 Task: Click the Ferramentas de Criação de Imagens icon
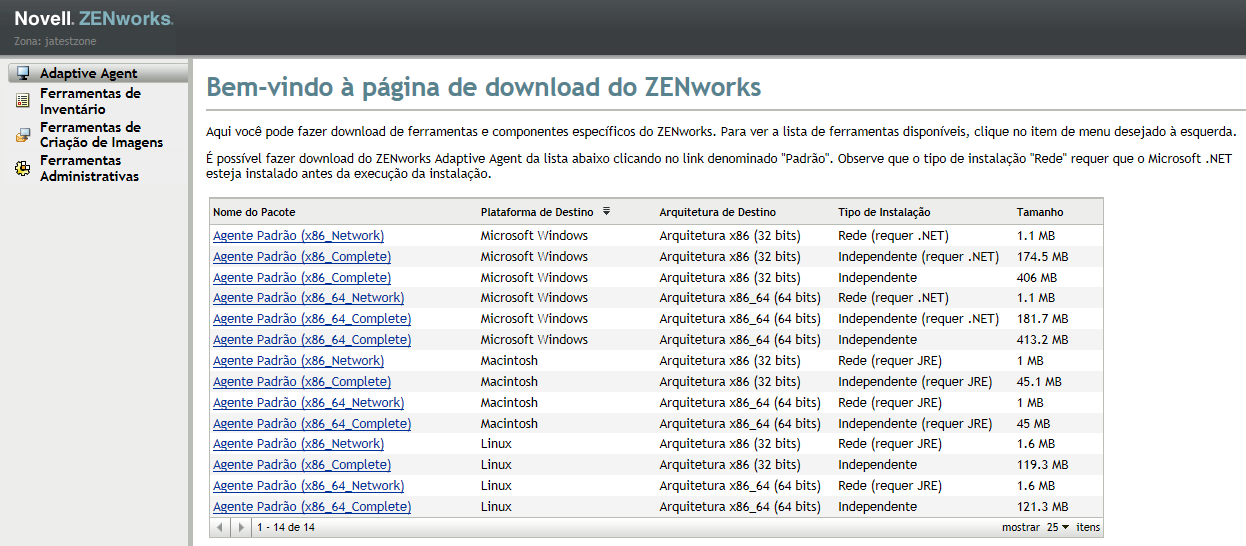pos(22,135)
